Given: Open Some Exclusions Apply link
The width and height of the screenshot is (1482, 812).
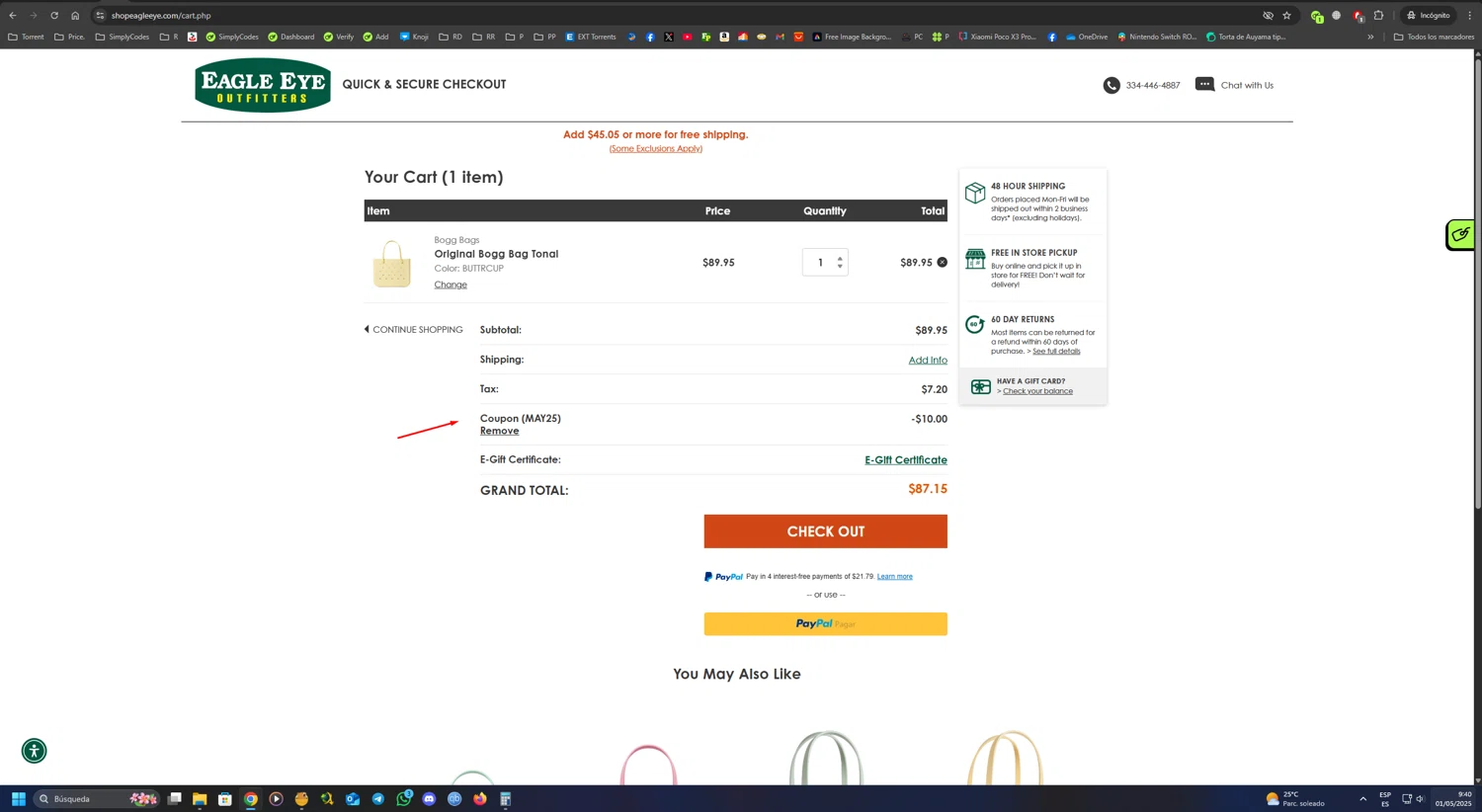Looking at the screenshot, I should point(656,149).
